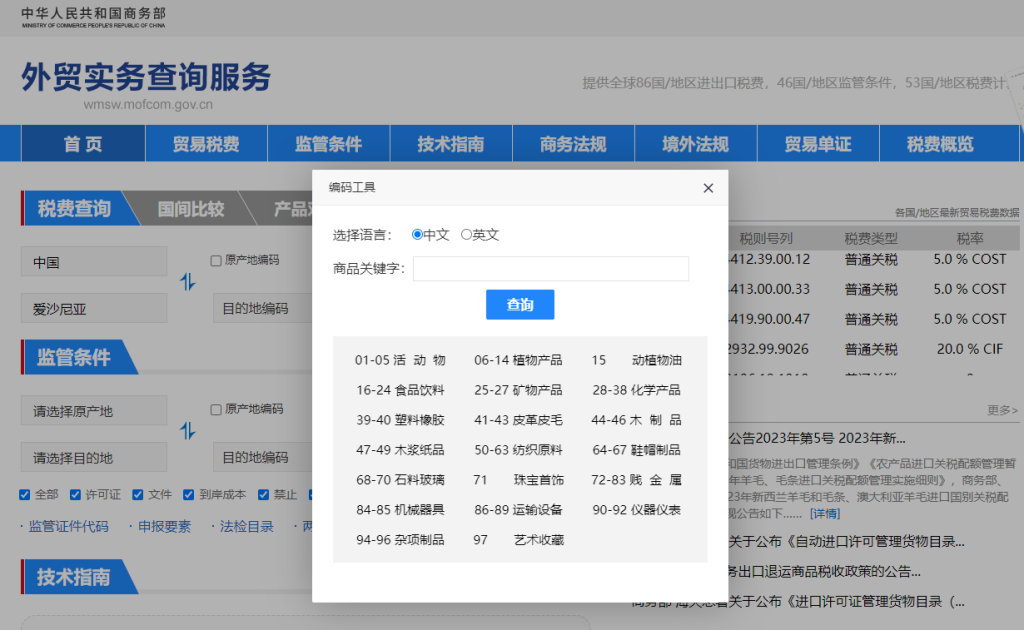Go to 首页 in navigation bar

point(83,144)
